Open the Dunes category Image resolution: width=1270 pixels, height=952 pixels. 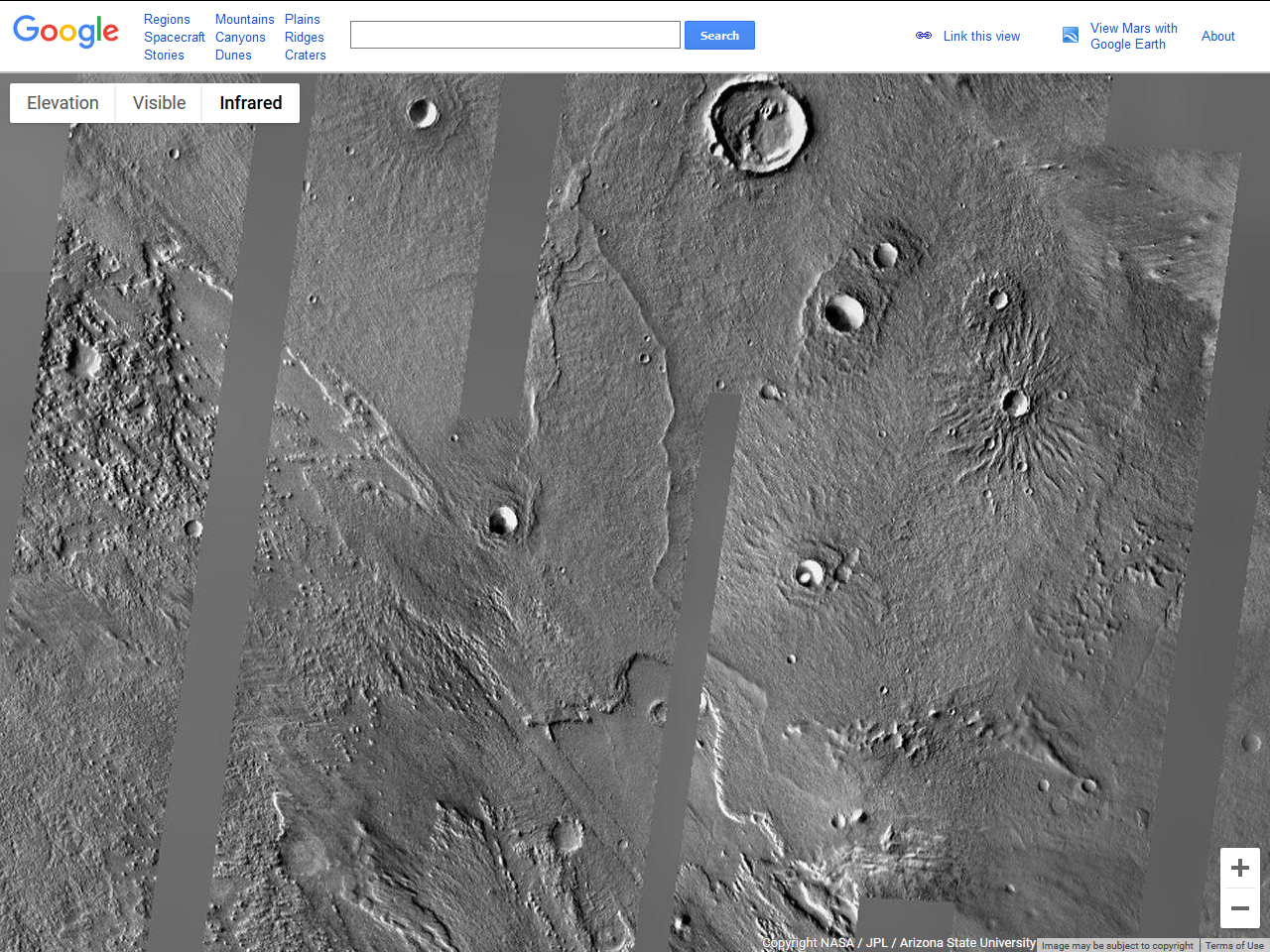click(233, 55)
